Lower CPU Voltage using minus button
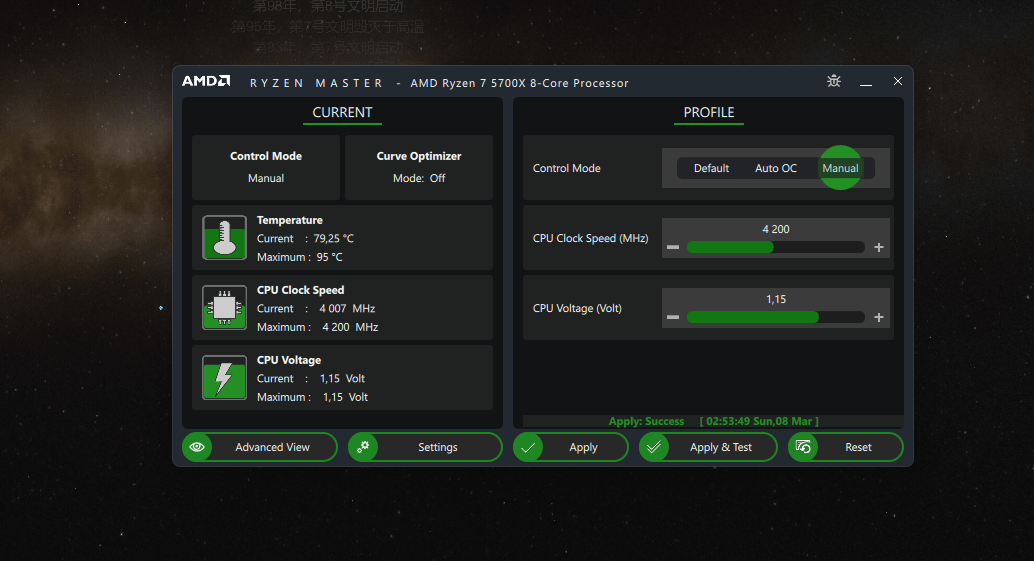 673,317
